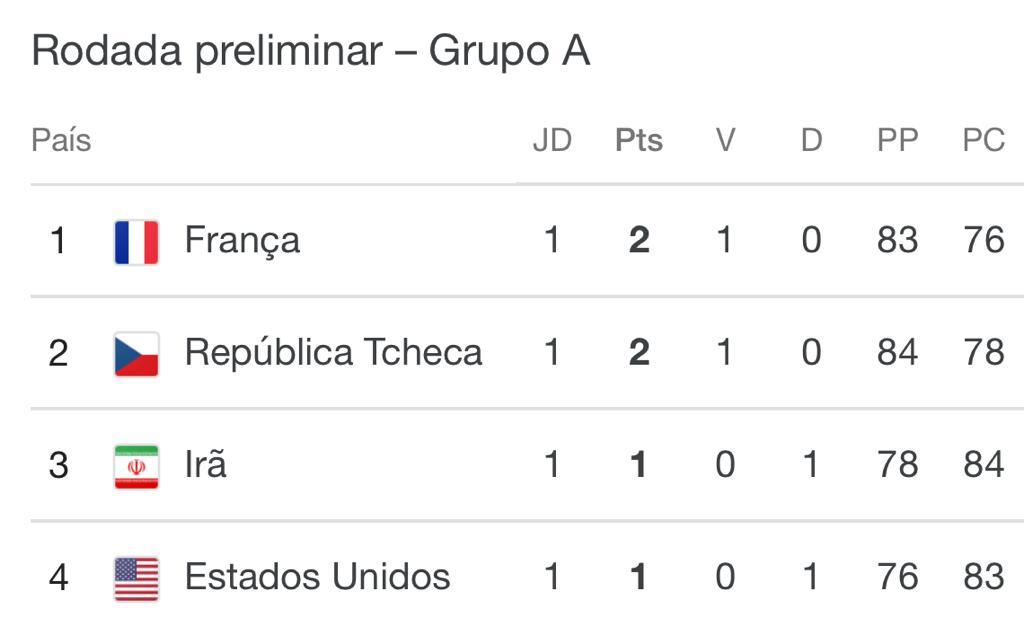Click the Rodada preliminar – Grupo A title
This screenshot has height=627, width=1024.
pyautogui.click(x=311, y=52)
